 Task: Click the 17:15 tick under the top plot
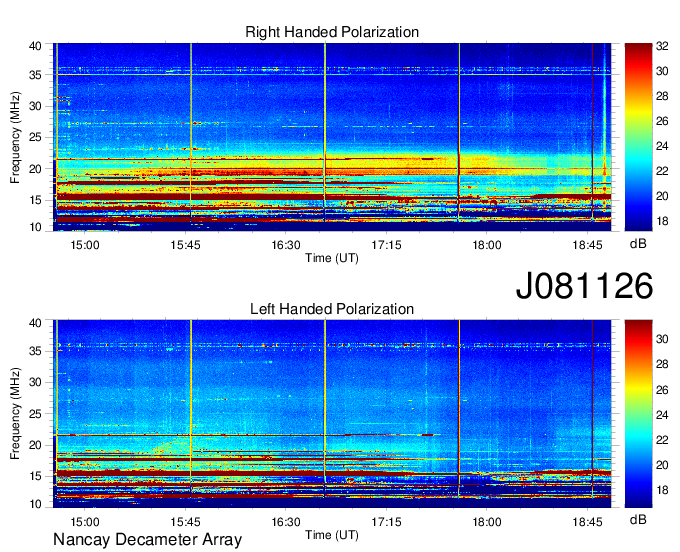click(x=386, y=245)
